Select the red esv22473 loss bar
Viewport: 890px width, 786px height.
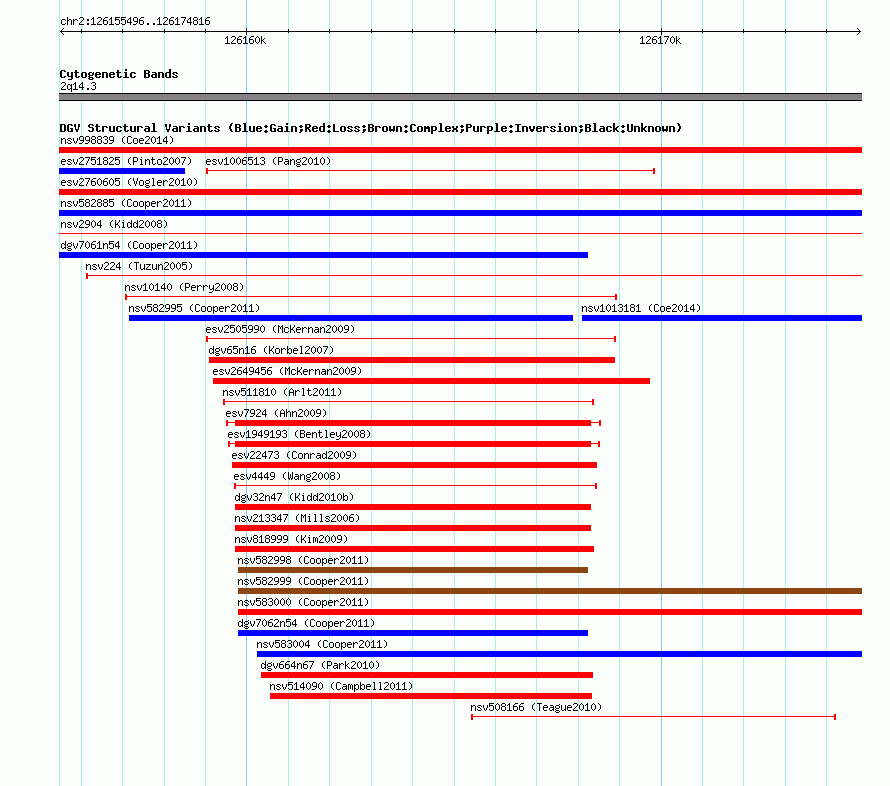tap(414, 465)
